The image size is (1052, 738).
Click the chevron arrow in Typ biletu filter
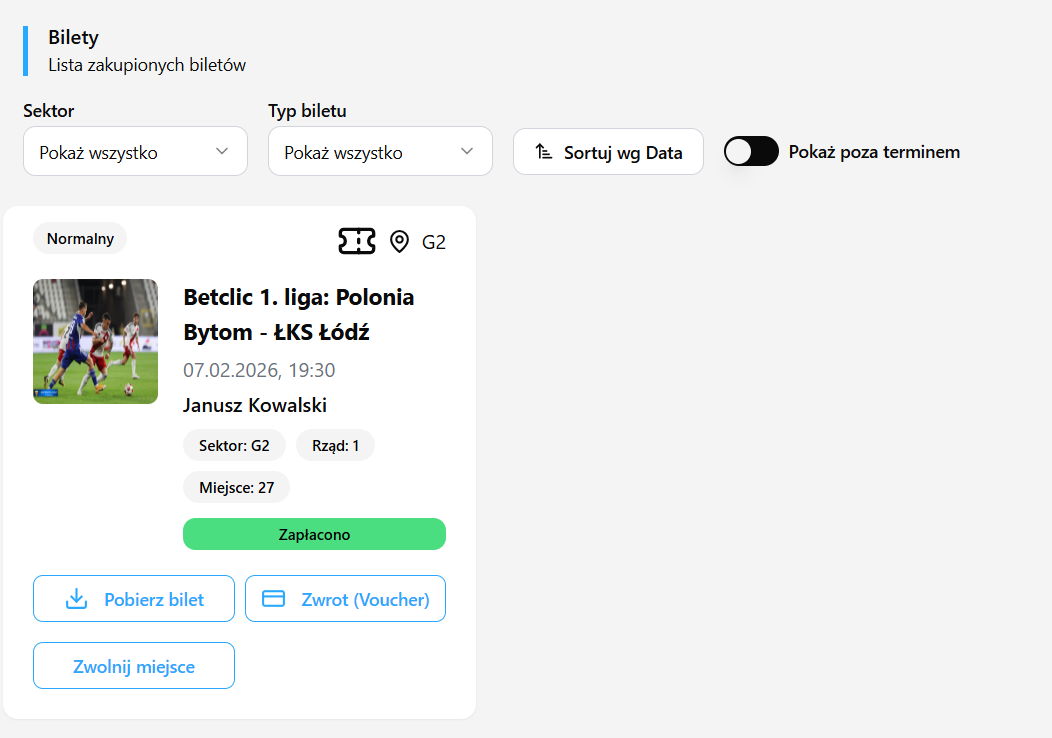point(467,152)
